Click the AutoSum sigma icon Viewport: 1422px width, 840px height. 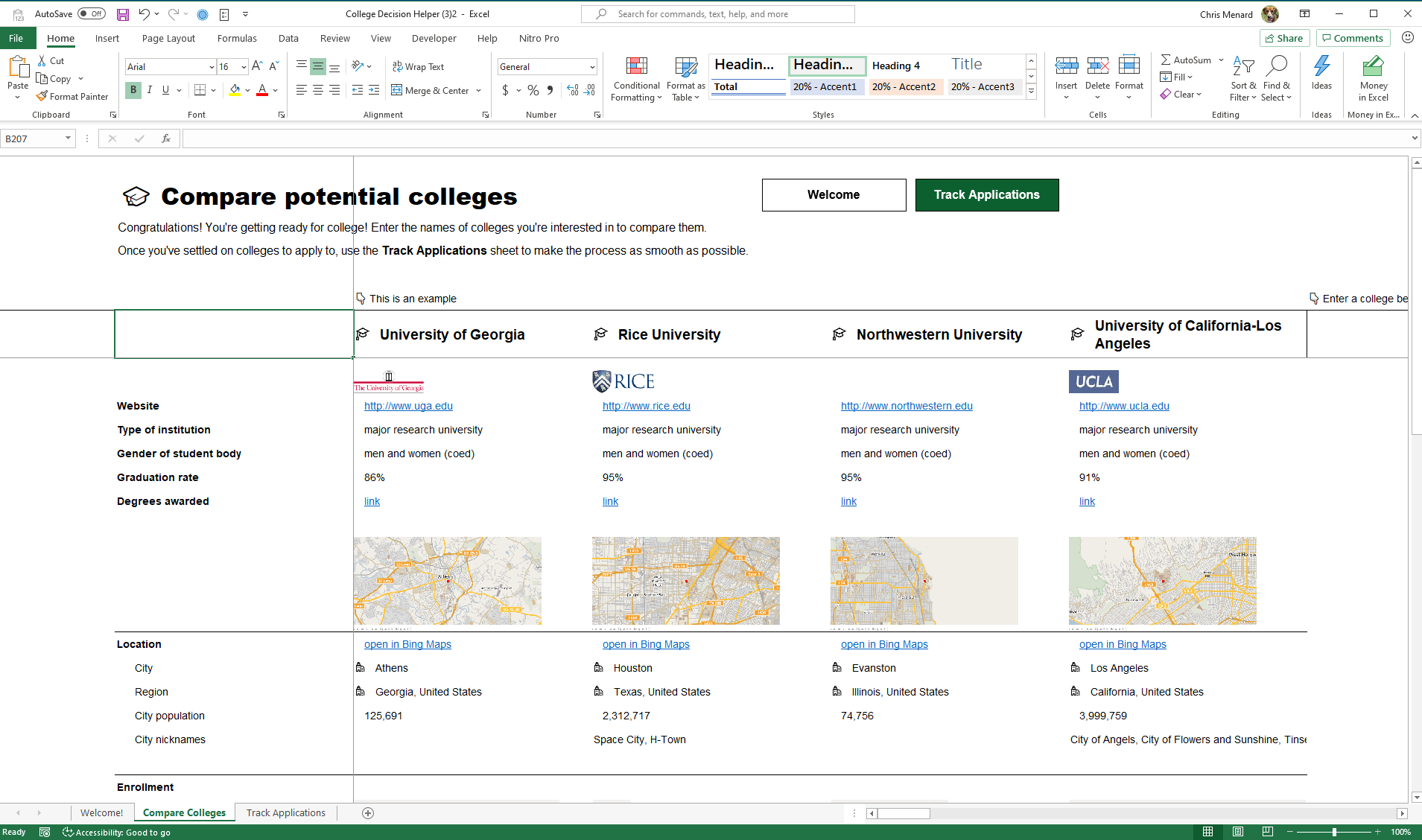(x=1166, y=60)
